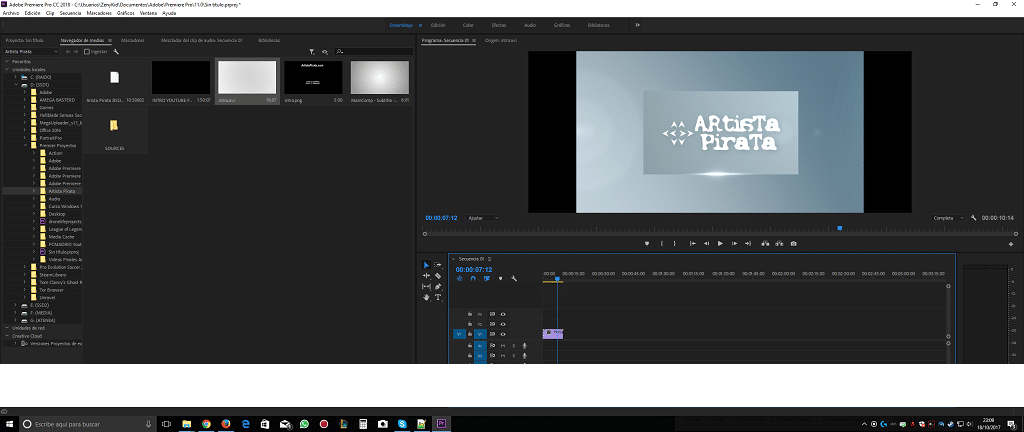Go to Out point in Program monitor
The height and width of the screenshot is (432, 1024).
pos(748,243)
